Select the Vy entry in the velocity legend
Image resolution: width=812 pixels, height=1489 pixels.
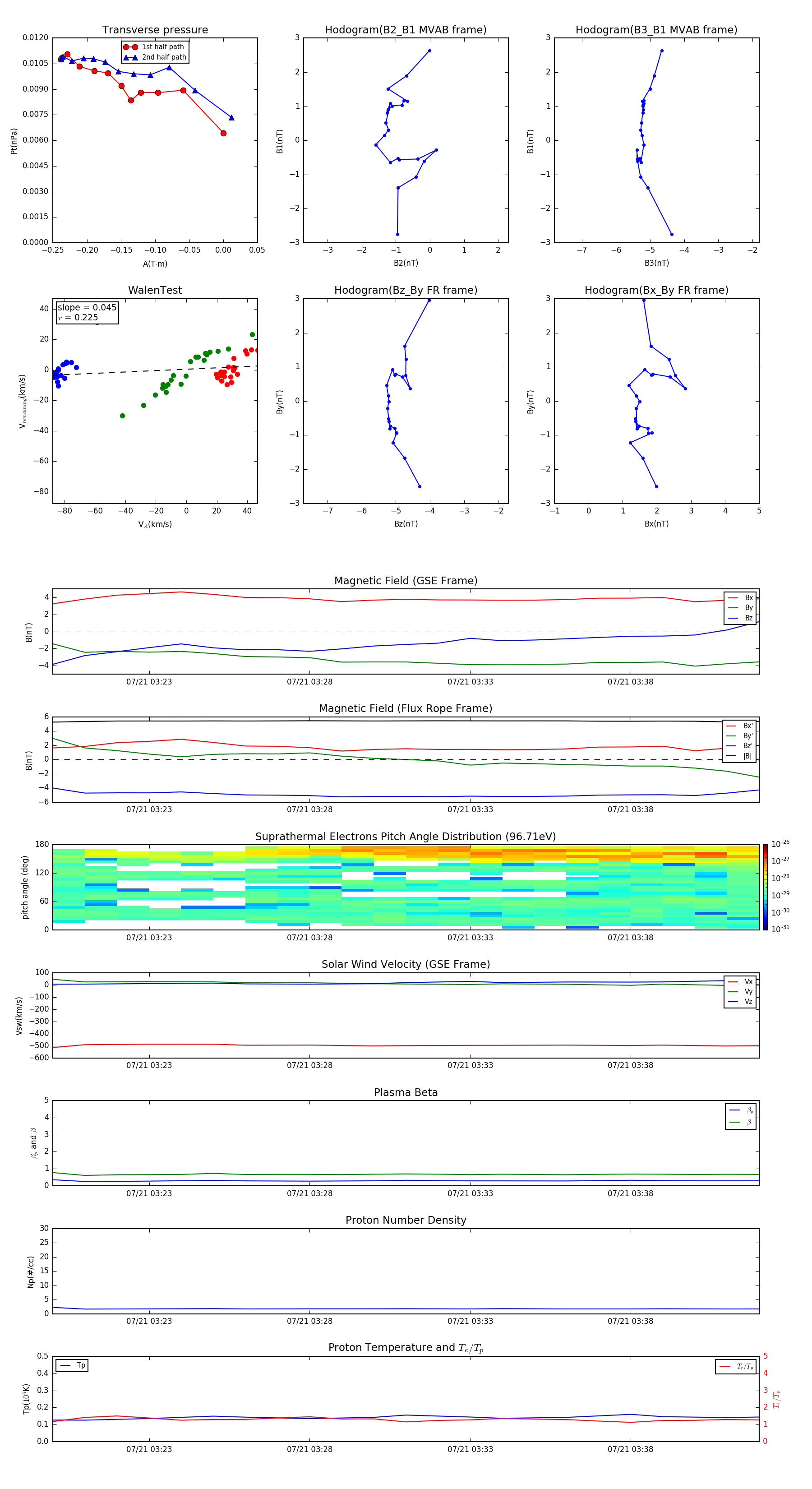pyautogui.click(x=740, y=991)
